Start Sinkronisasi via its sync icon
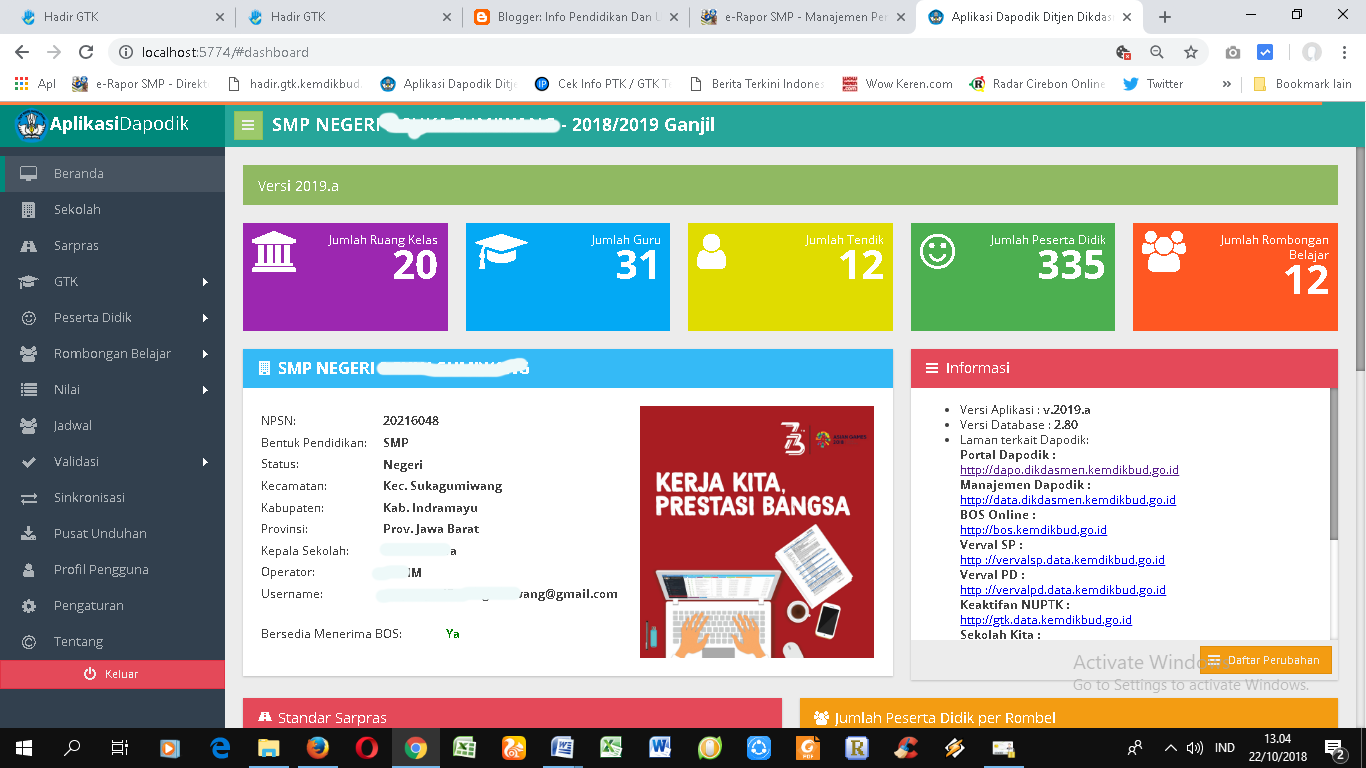The height and width of the screenshot is (768, 1366). pos(30,497)
